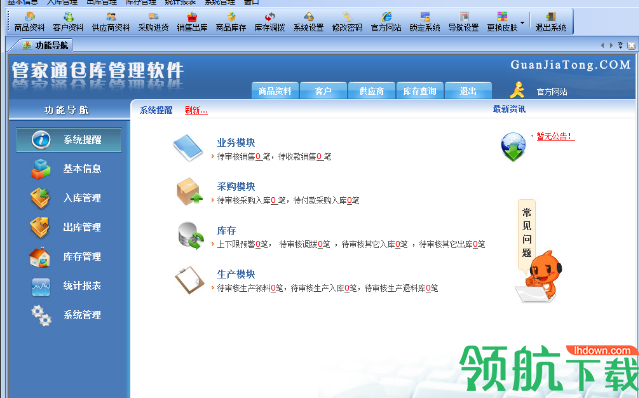
Task: Open 销售出库 toolbar button
Action: click(192, 22)
